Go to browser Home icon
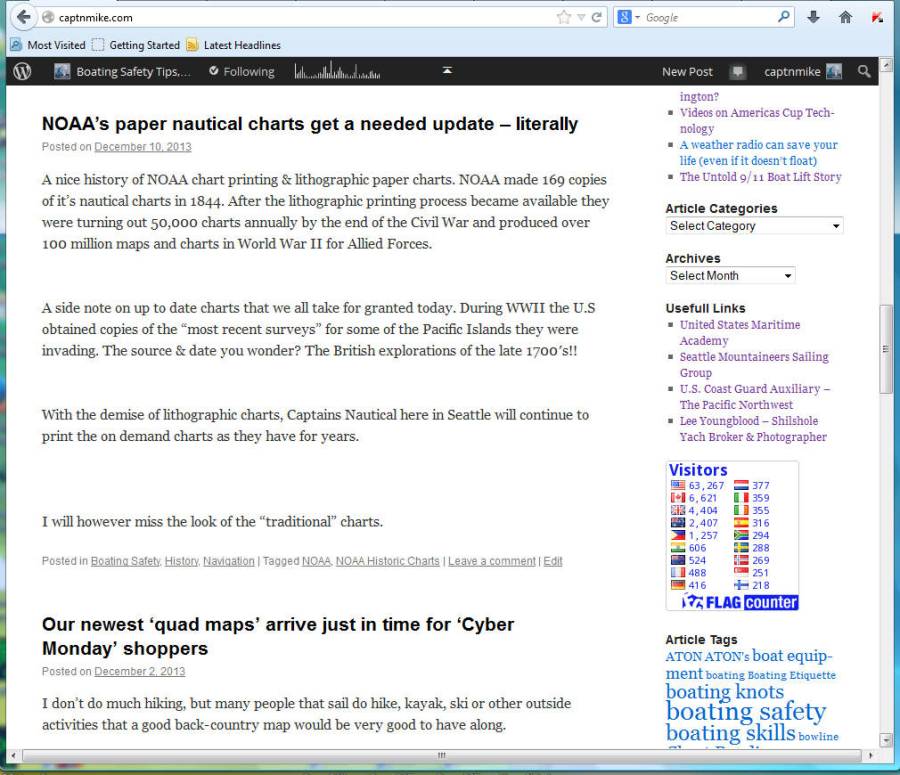This screenshot has width=900, height=775. click(845, 17)
